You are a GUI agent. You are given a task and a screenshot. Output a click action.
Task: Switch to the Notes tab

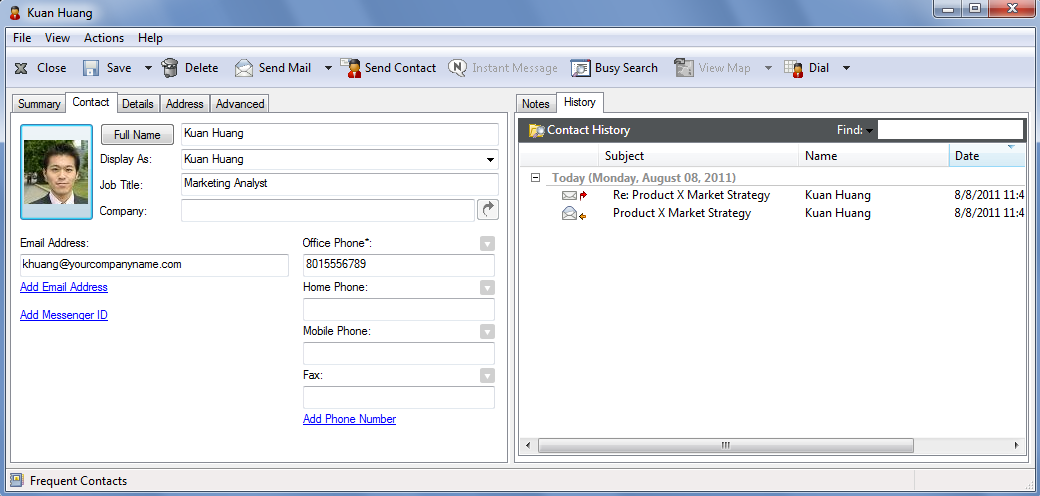(x=536, y=104)
